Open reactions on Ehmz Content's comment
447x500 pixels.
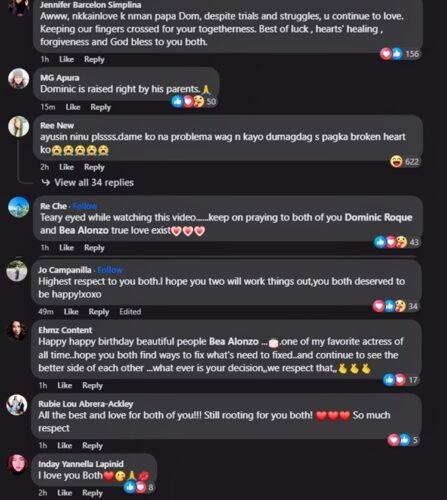401,380
